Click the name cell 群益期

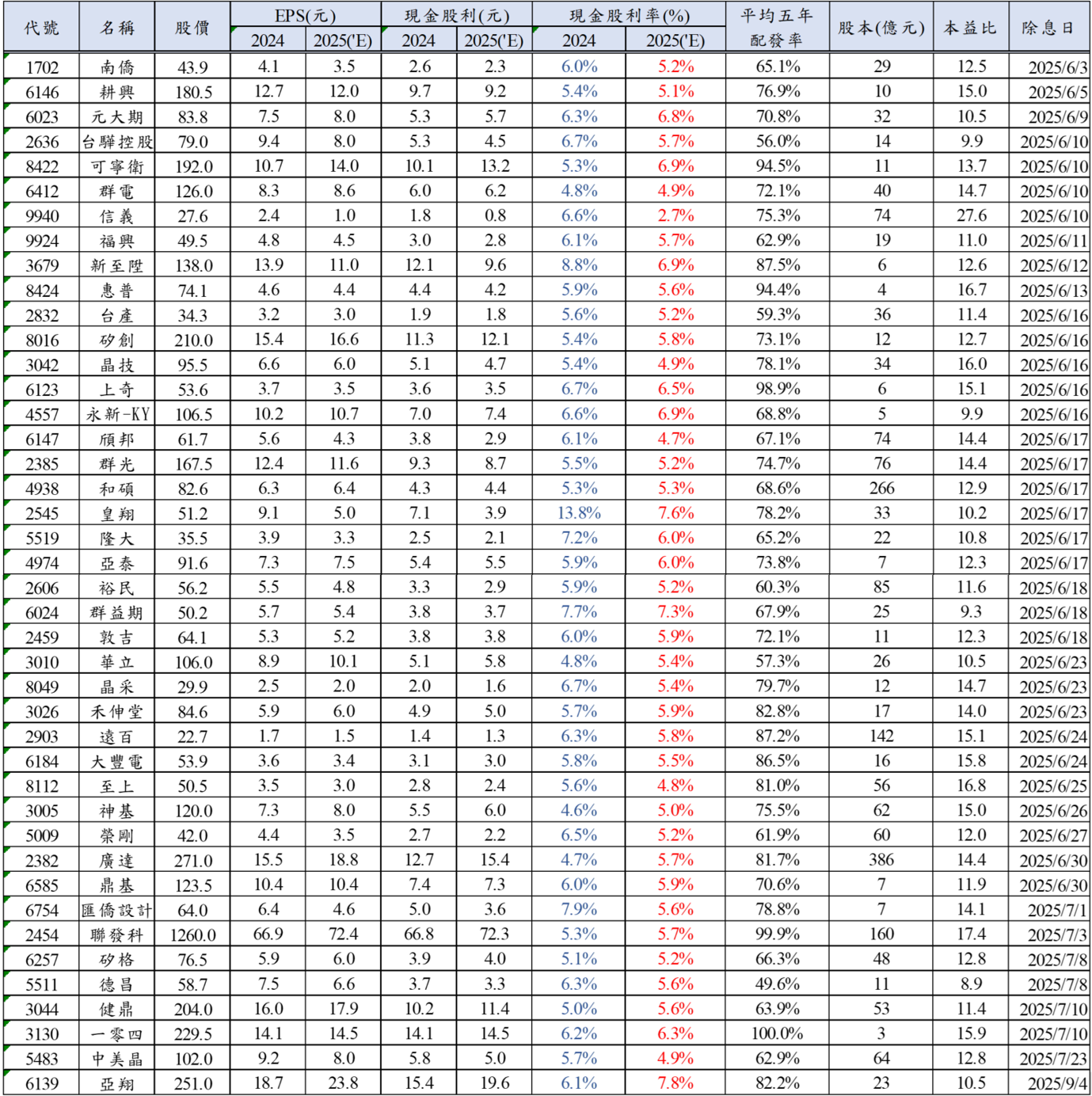(117, 613)
